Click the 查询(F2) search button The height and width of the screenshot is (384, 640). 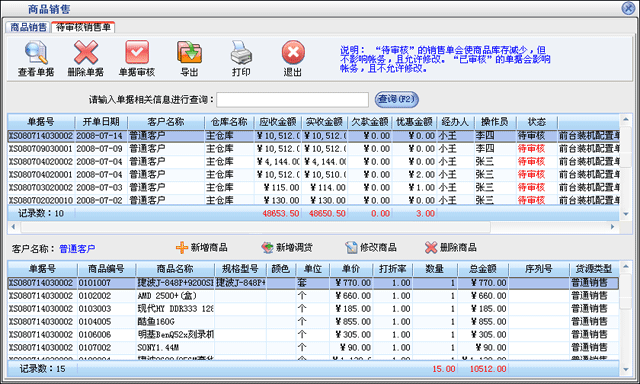[x=396, y=99]
